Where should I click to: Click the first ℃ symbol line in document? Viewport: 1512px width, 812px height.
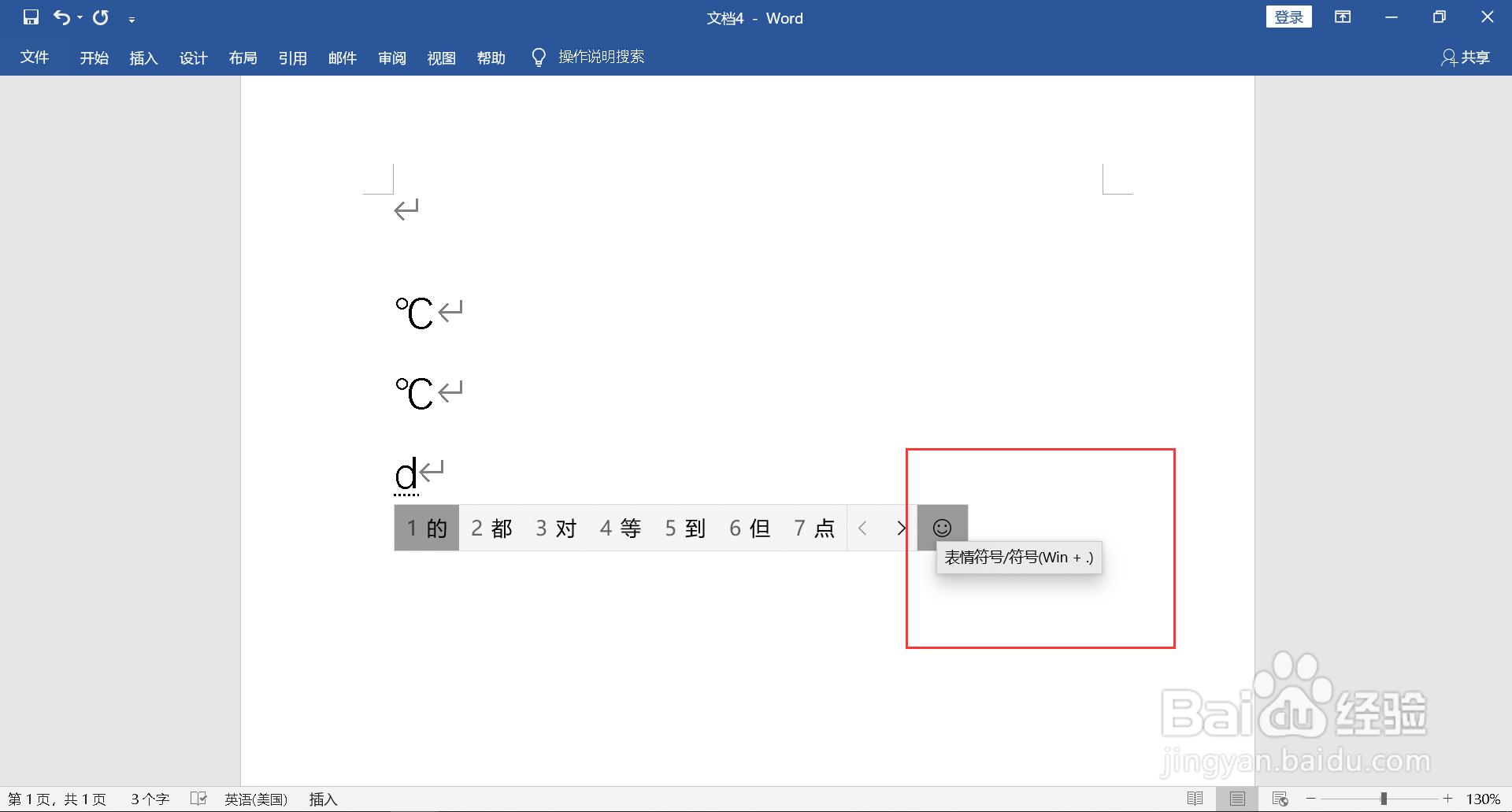coord(414,313)
